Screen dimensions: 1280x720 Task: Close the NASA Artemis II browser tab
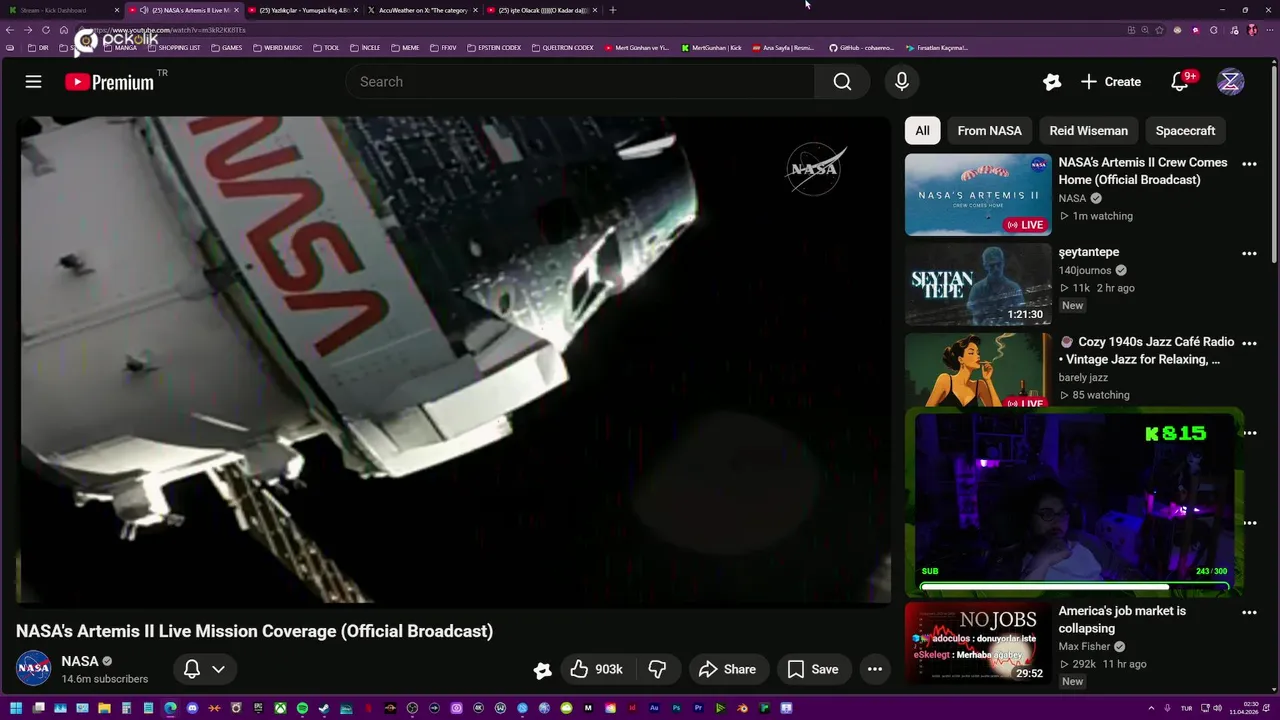point(236,10)
